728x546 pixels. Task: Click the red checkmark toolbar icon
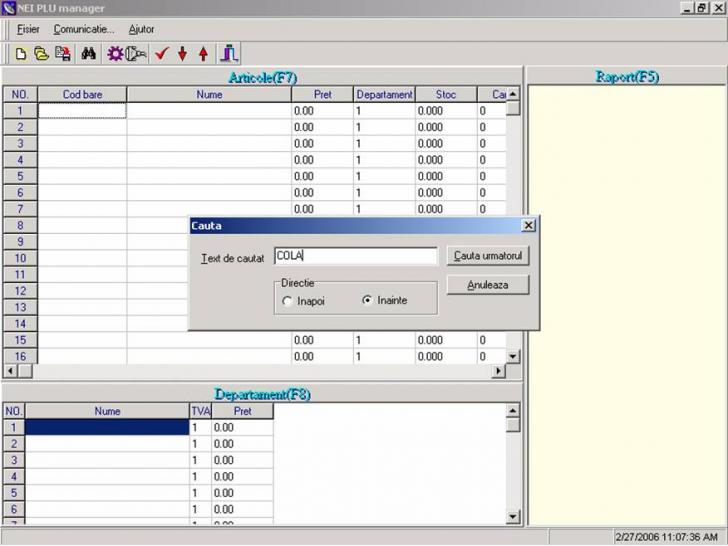point(161,54)
